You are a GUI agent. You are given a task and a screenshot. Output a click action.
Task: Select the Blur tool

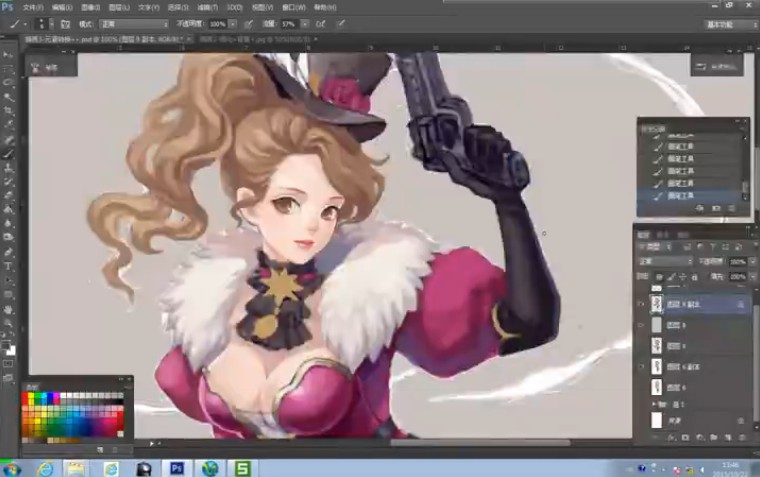click(8, 223)
